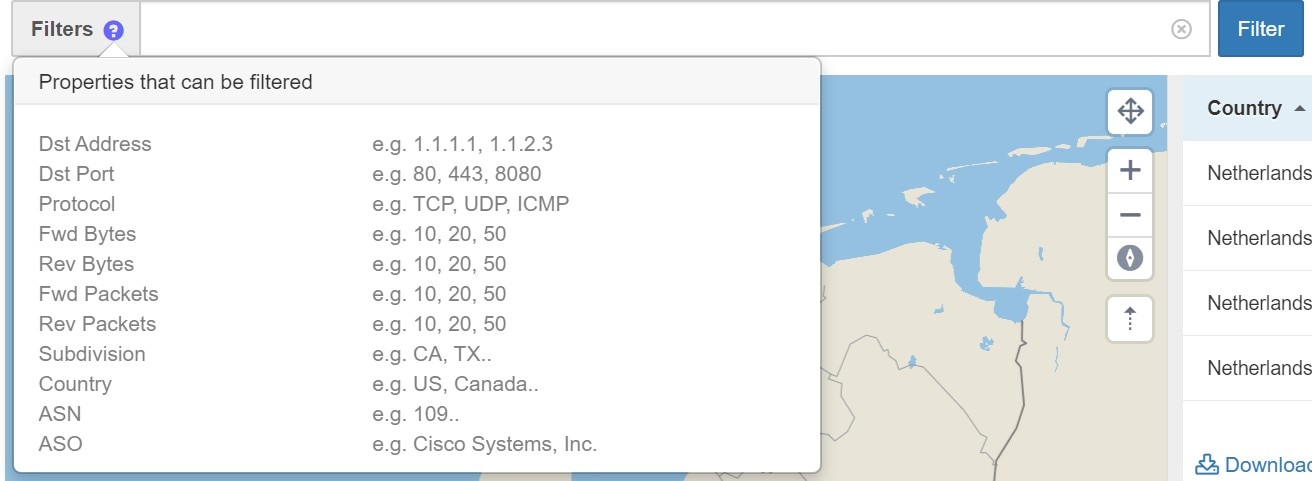Click the map pan (four-arrow) control
Viewport: 1312px width, 481px height.
tap(1130, 110)
